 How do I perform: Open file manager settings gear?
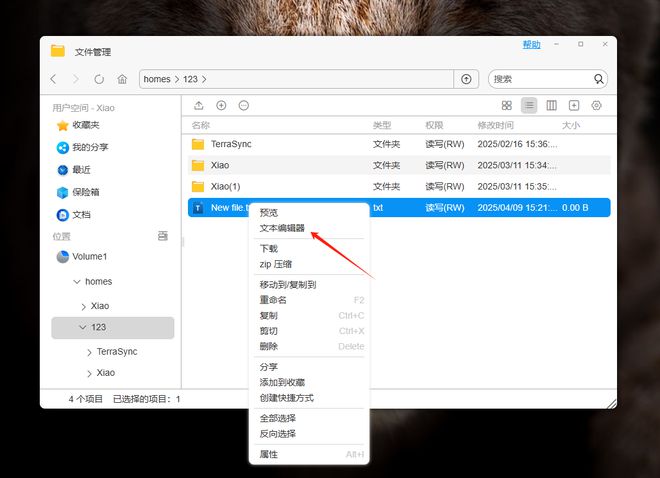tap(596, 106)
